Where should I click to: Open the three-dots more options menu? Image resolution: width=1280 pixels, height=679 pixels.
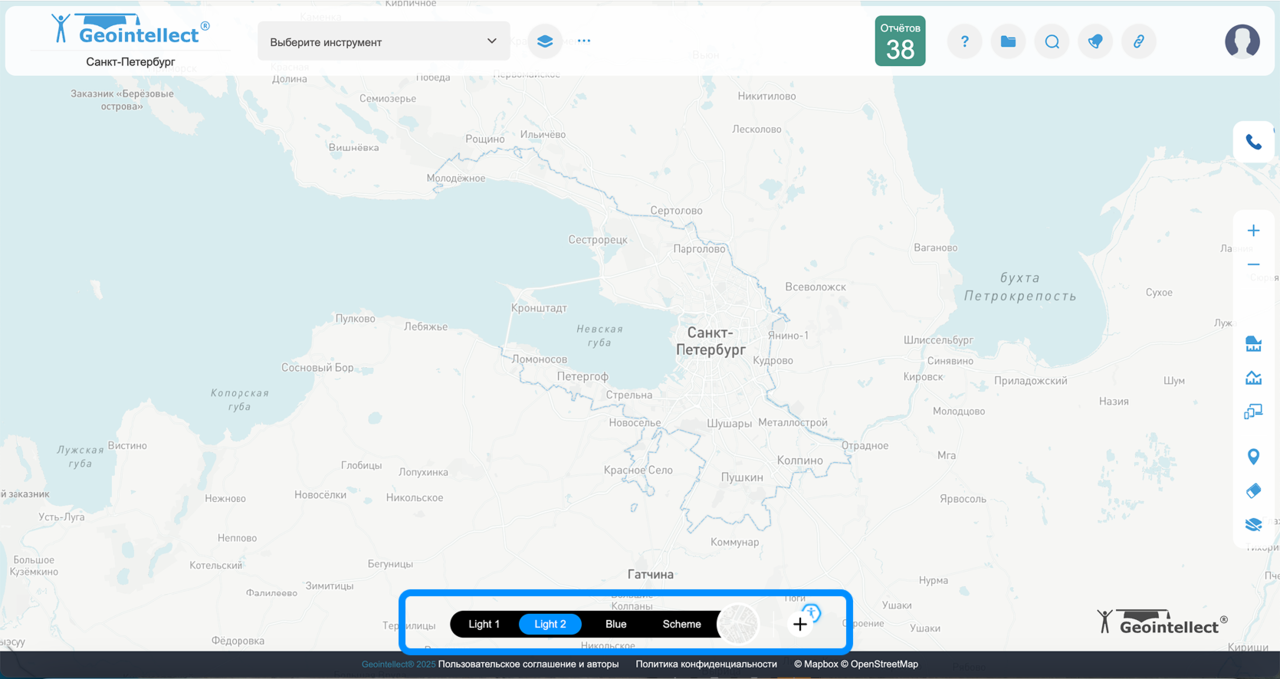coord(584,42)
